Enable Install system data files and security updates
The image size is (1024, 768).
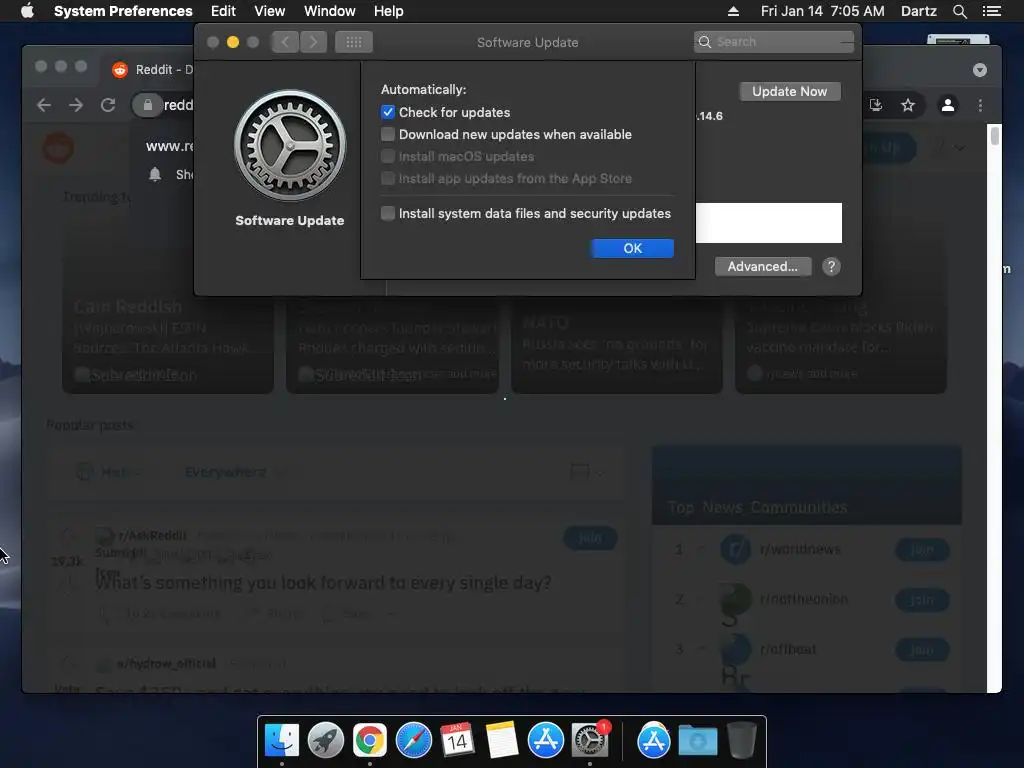[x=388, y=214]
